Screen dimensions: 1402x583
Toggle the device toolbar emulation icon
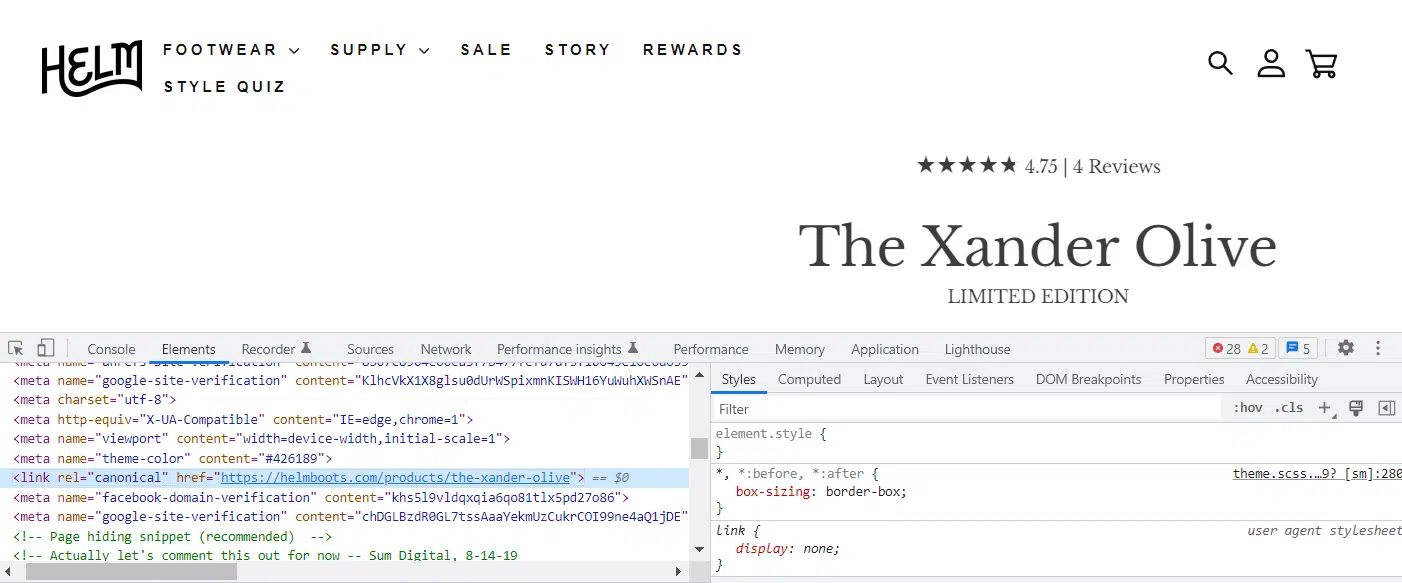point(45,346)
